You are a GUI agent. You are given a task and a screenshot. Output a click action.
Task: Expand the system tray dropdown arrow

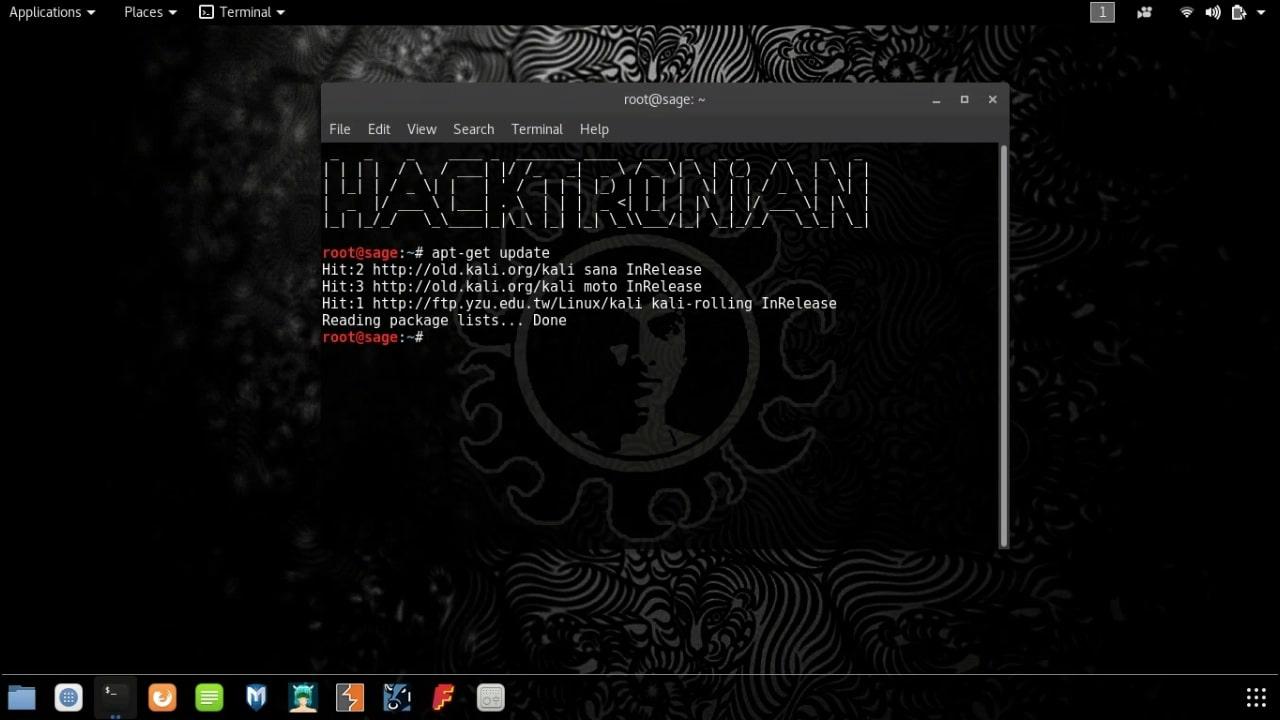pyautogui.click(x=1260, y=12)
